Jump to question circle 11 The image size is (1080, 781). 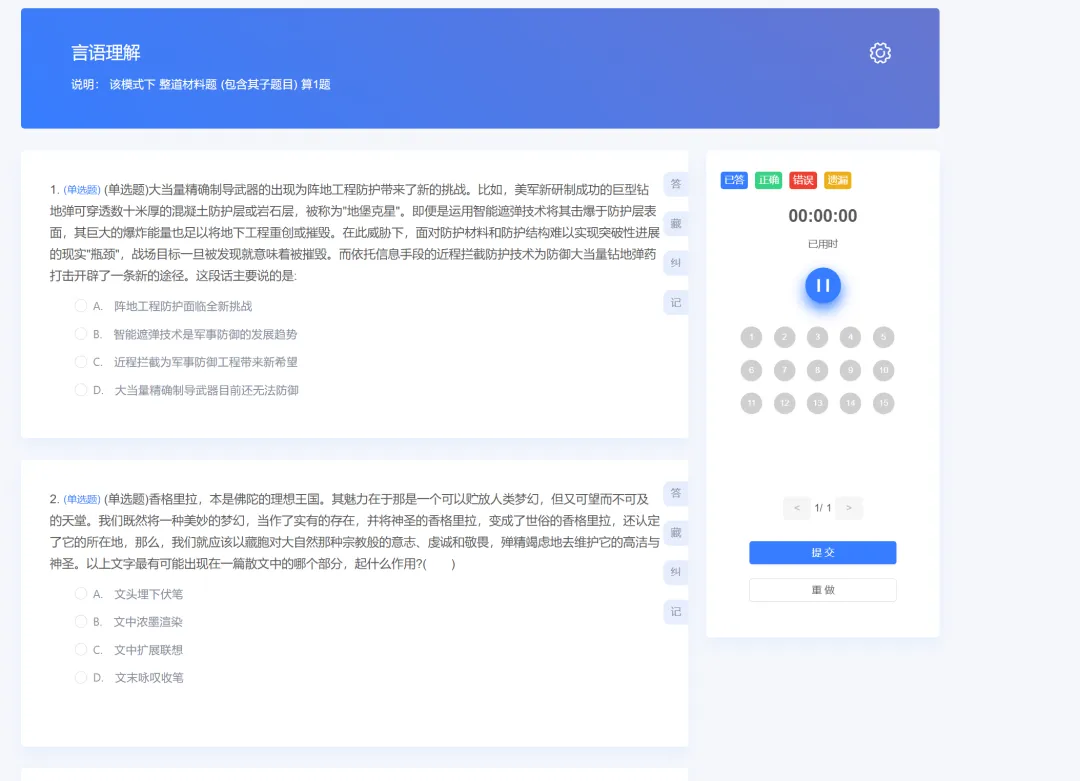(x=751, y=403)
